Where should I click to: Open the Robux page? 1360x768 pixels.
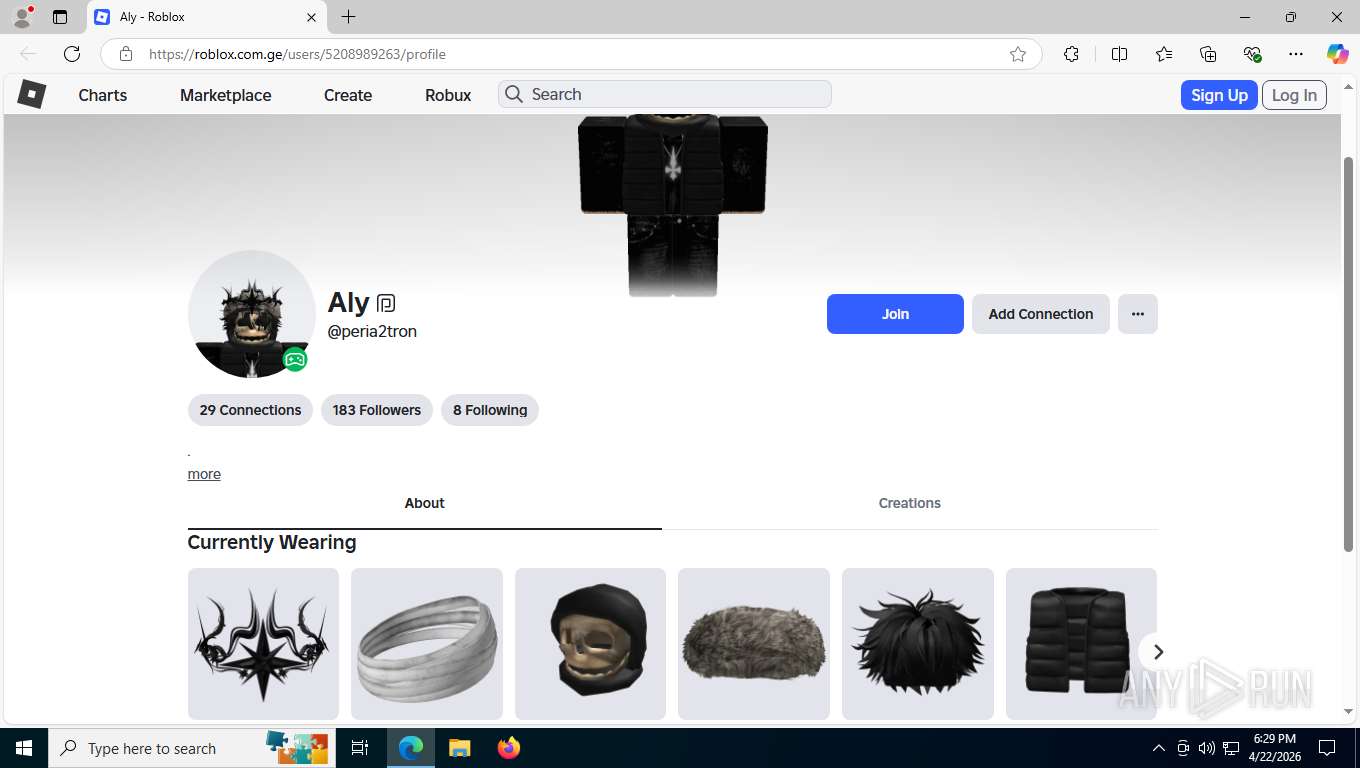point(448,95)
